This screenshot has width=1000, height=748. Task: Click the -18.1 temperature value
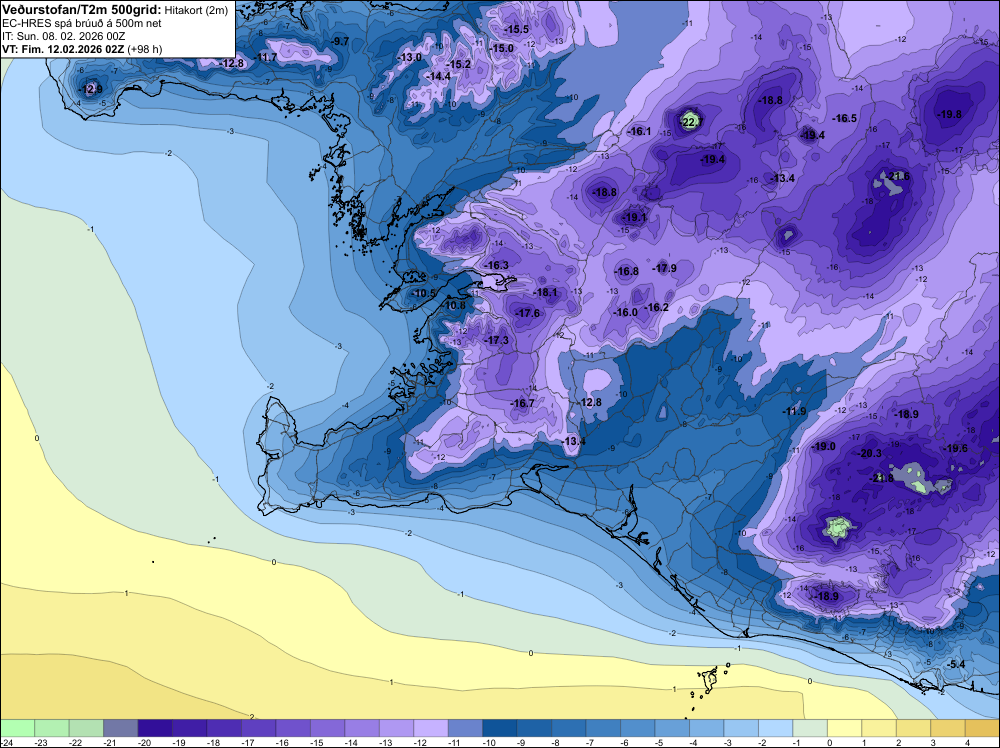[x=545, y=293]
